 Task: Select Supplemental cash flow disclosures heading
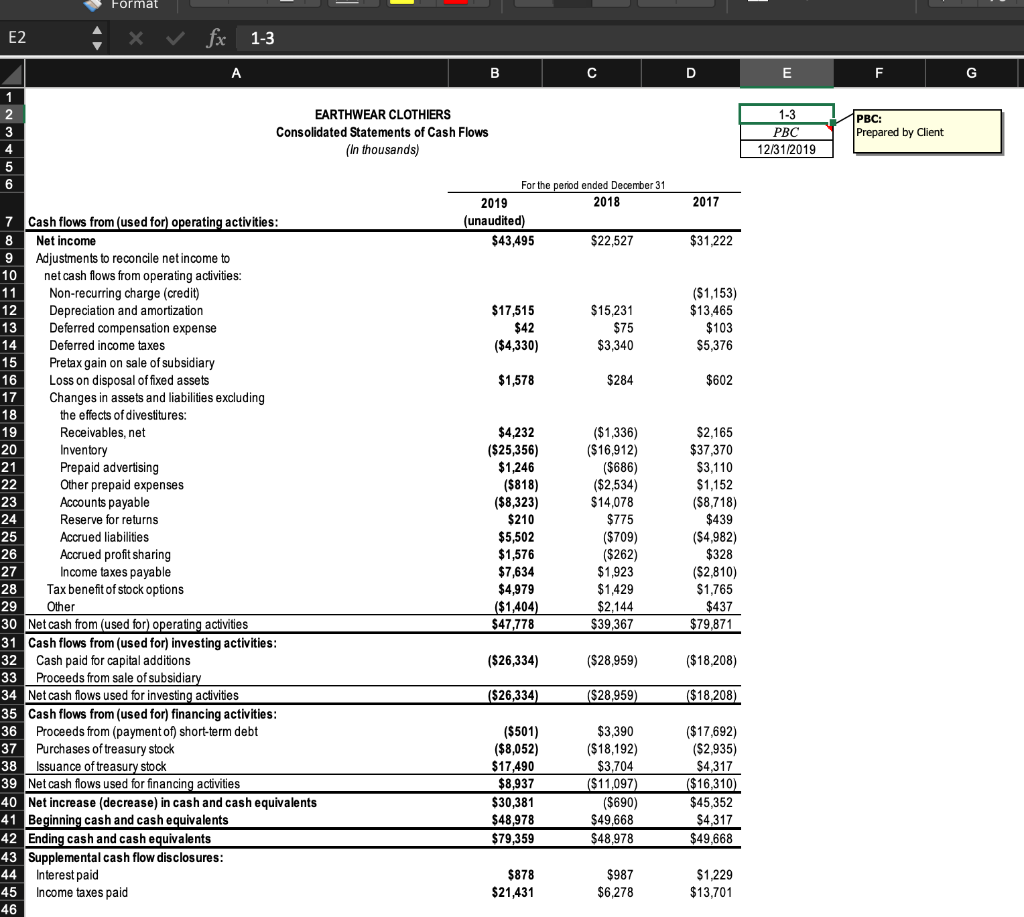125,858
